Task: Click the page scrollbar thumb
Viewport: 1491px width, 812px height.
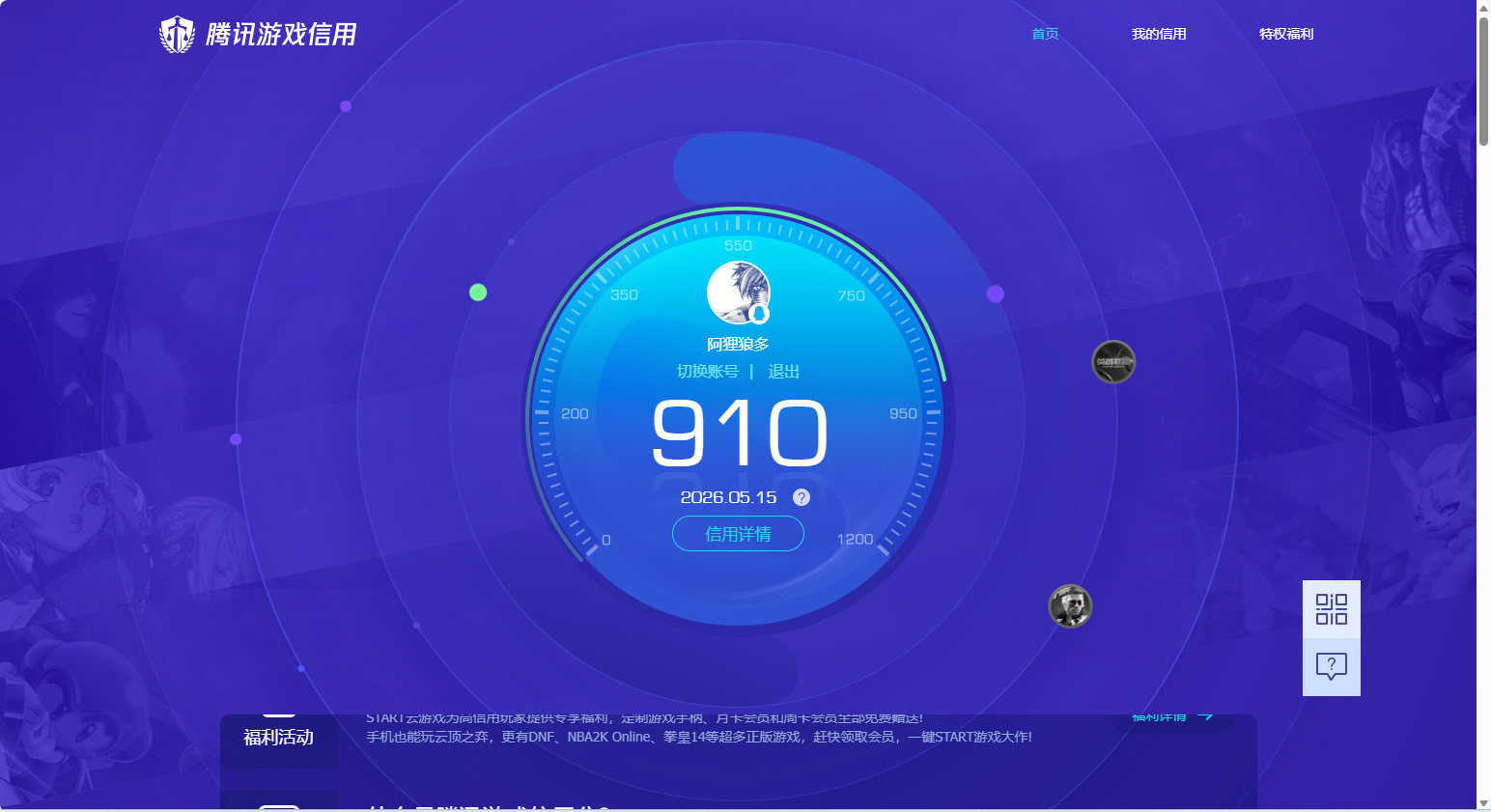Action: click(x=1483, y=81)
